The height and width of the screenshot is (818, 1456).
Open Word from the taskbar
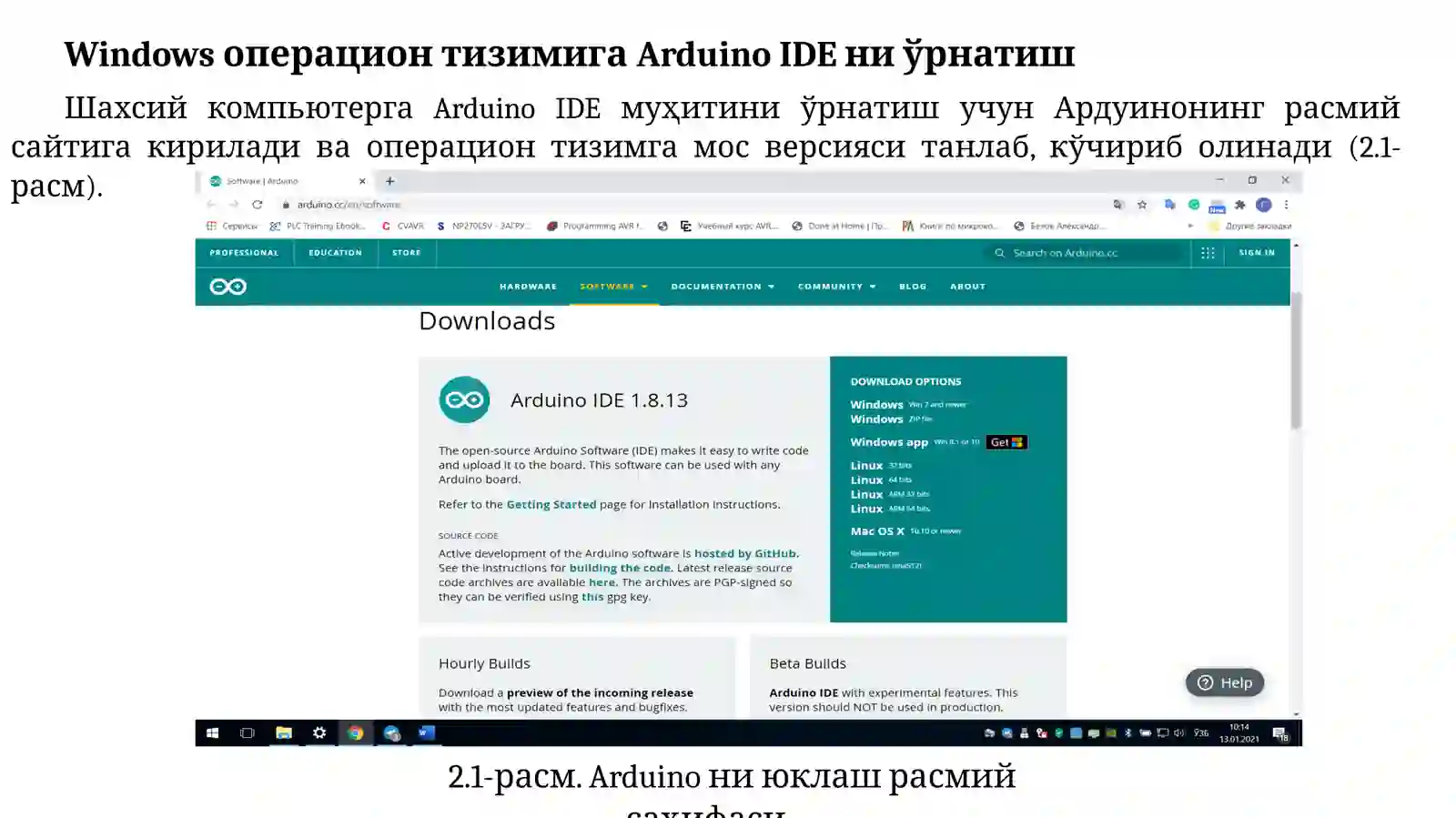tap(427, 732)
